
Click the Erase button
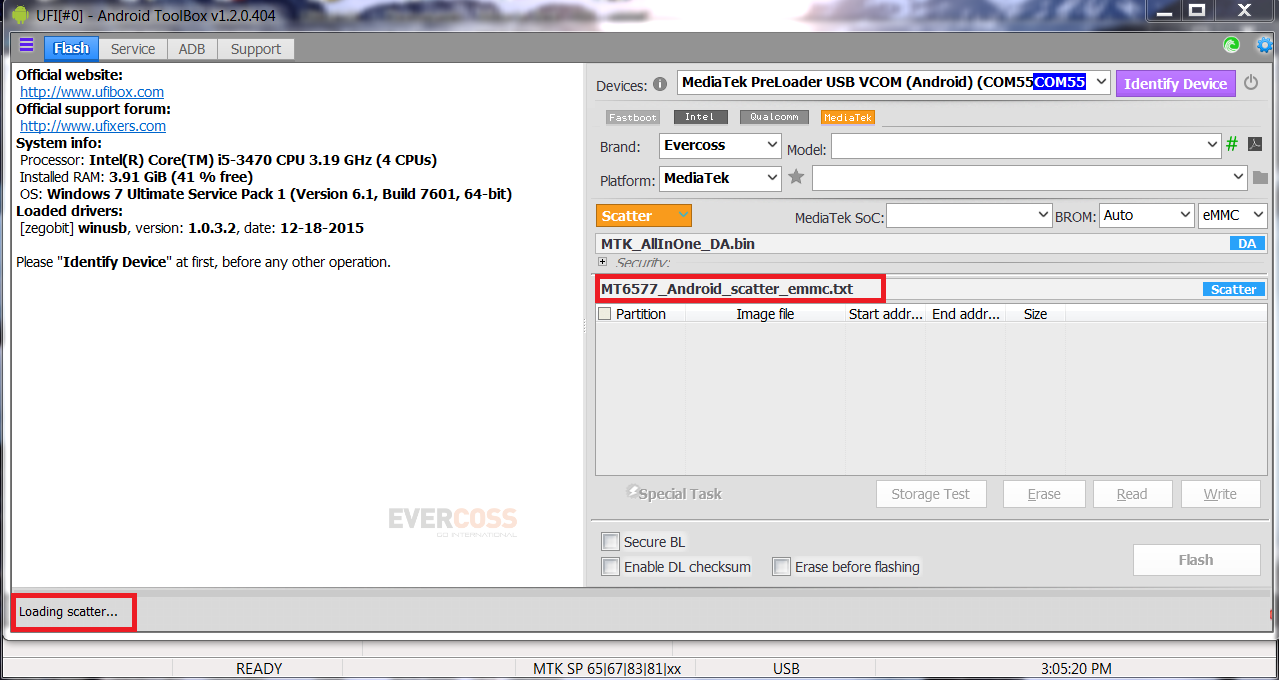point(1044,494)
